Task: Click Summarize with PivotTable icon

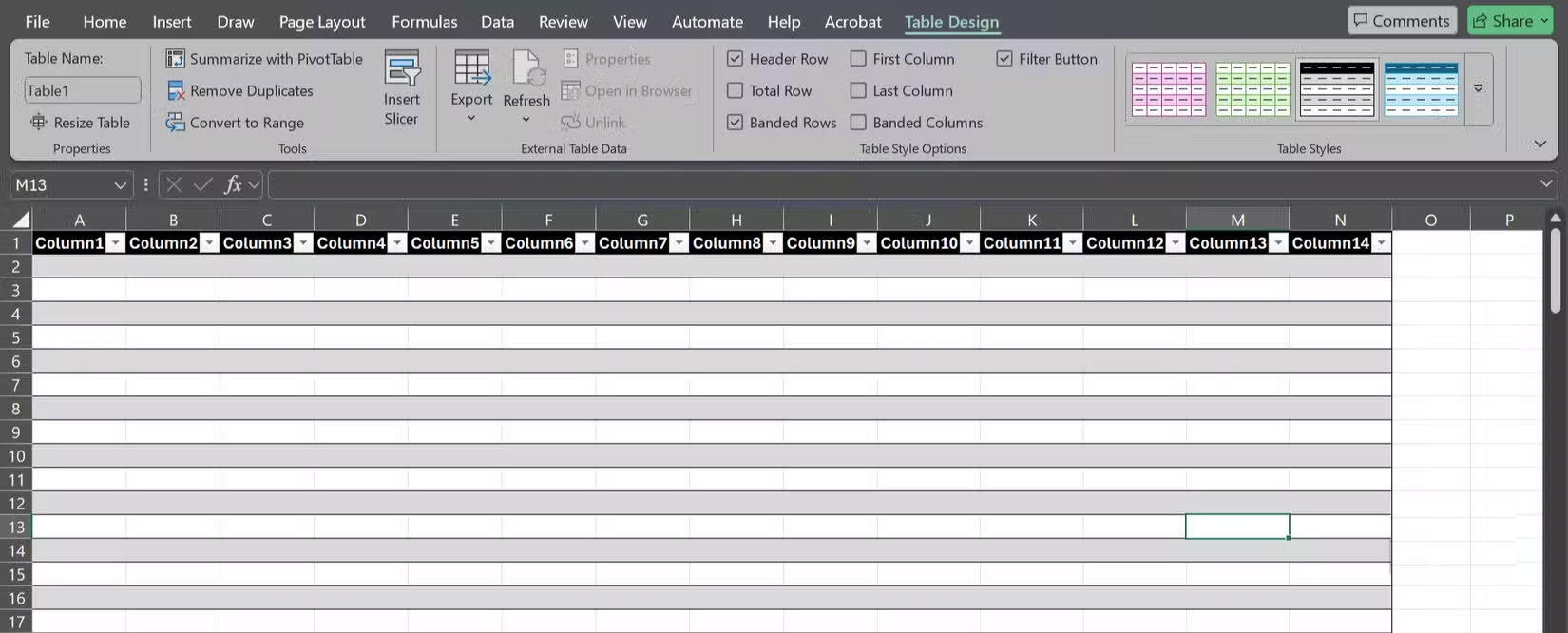Action: coord(175,59)
